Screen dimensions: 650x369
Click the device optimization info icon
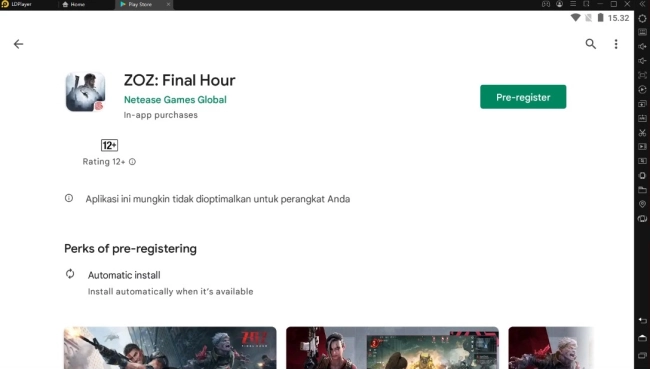click(69, 198)
